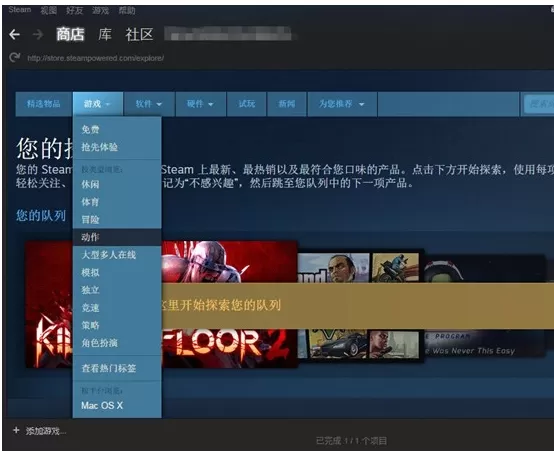The width and height of the screenshot is (554, 451).
Task: Open the 试玩 store tab
Action: pos(246,104)
